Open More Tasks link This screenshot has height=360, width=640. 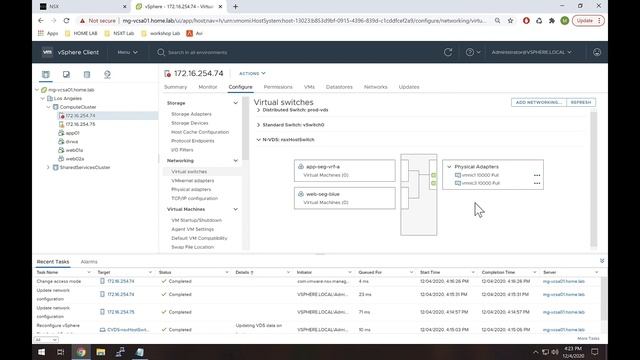(x=588, y=338)
